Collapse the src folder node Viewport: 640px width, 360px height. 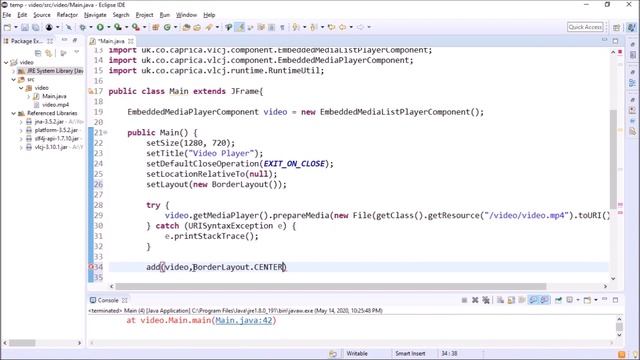tap(13, 80)
